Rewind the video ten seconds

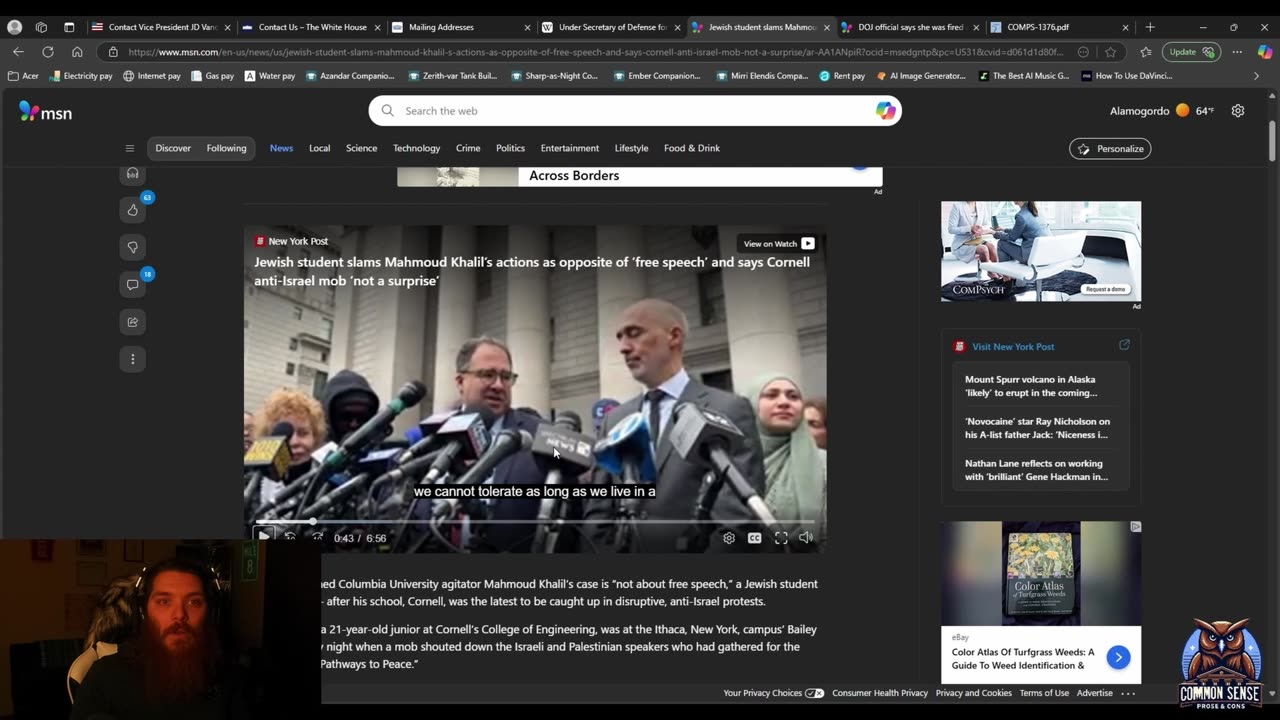pos(290,537)
